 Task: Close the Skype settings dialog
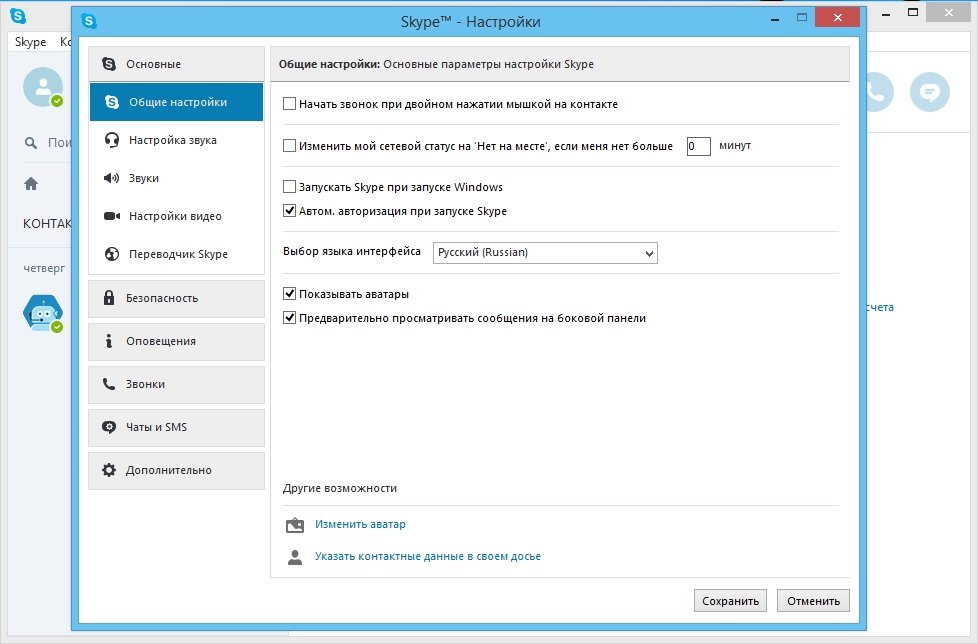838,17
